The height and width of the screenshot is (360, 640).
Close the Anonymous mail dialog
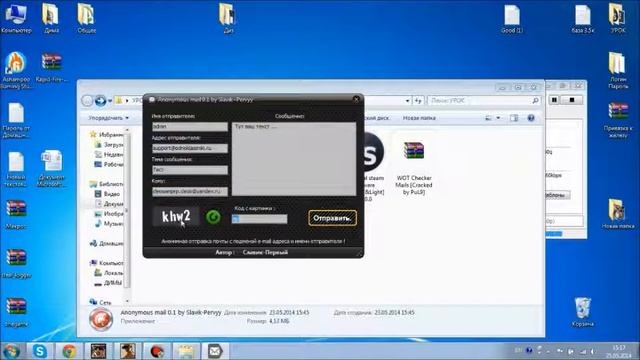356,99
